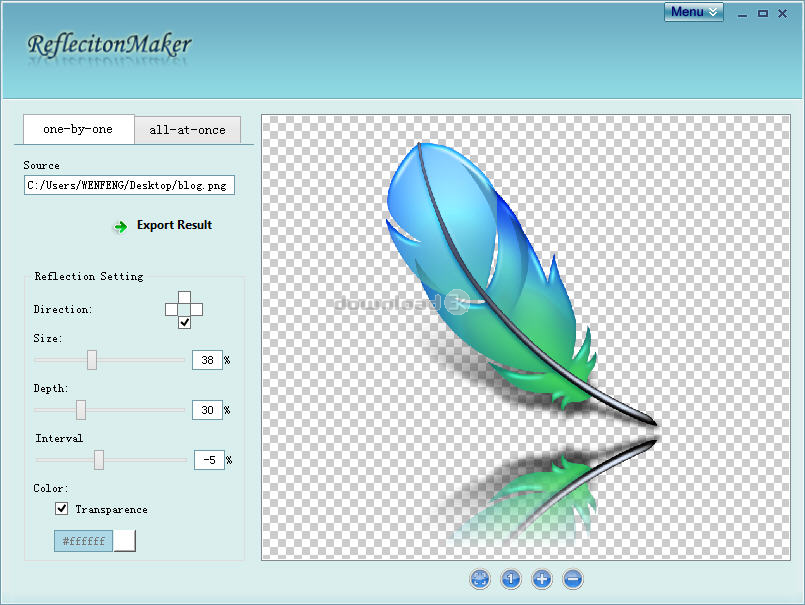
Task: Switch to the one-by-one tab
Action: [x=79, y=129]
